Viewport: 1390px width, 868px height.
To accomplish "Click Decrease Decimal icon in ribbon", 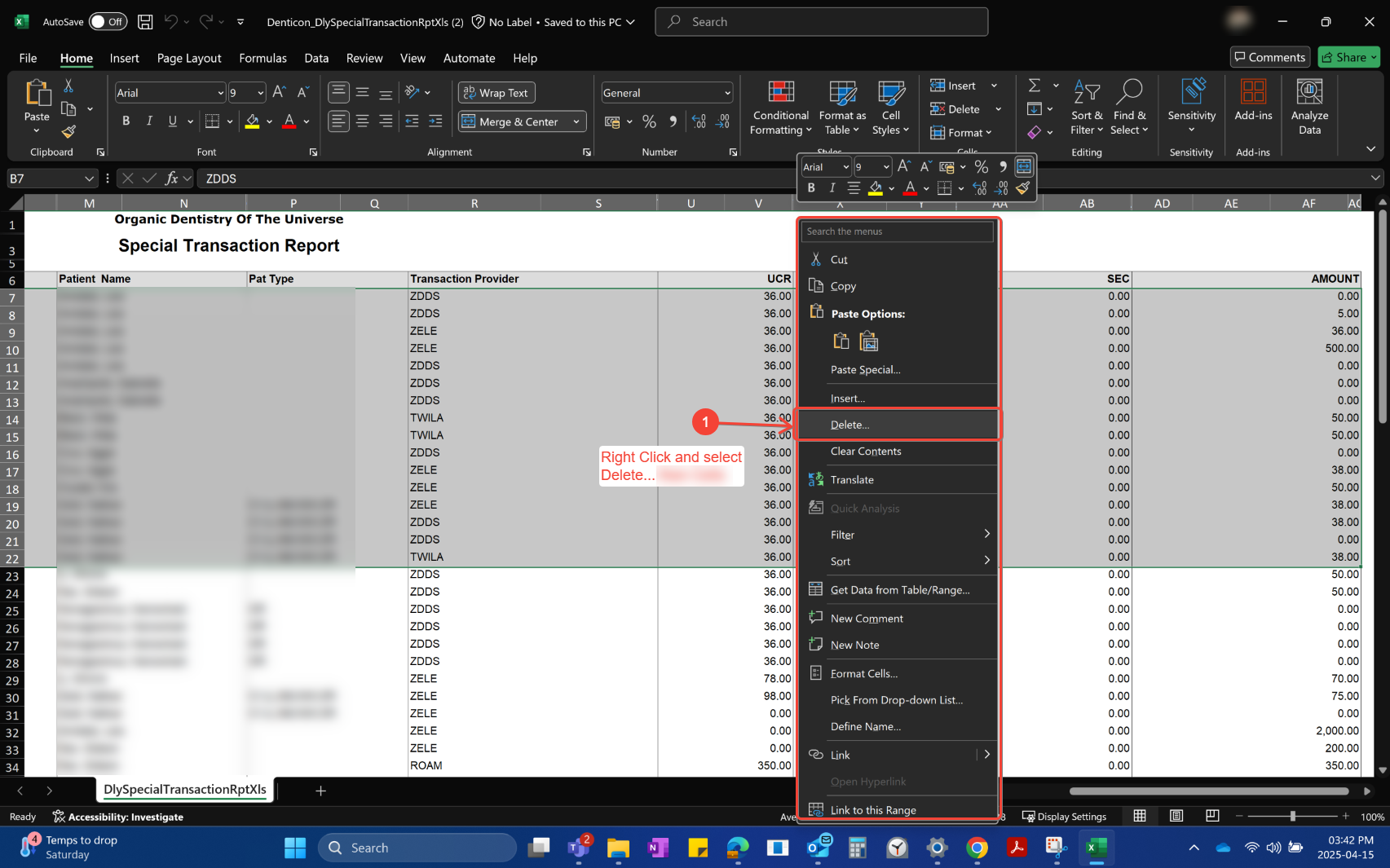I will 723,121.
